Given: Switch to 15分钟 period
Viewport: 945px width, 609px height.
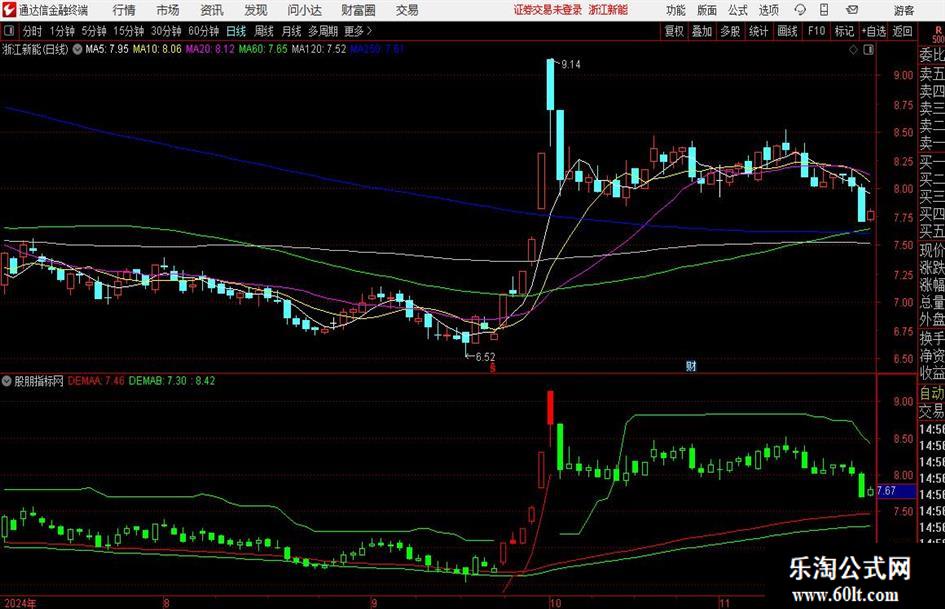Looking at the screenshot, I should click(128, 31).
